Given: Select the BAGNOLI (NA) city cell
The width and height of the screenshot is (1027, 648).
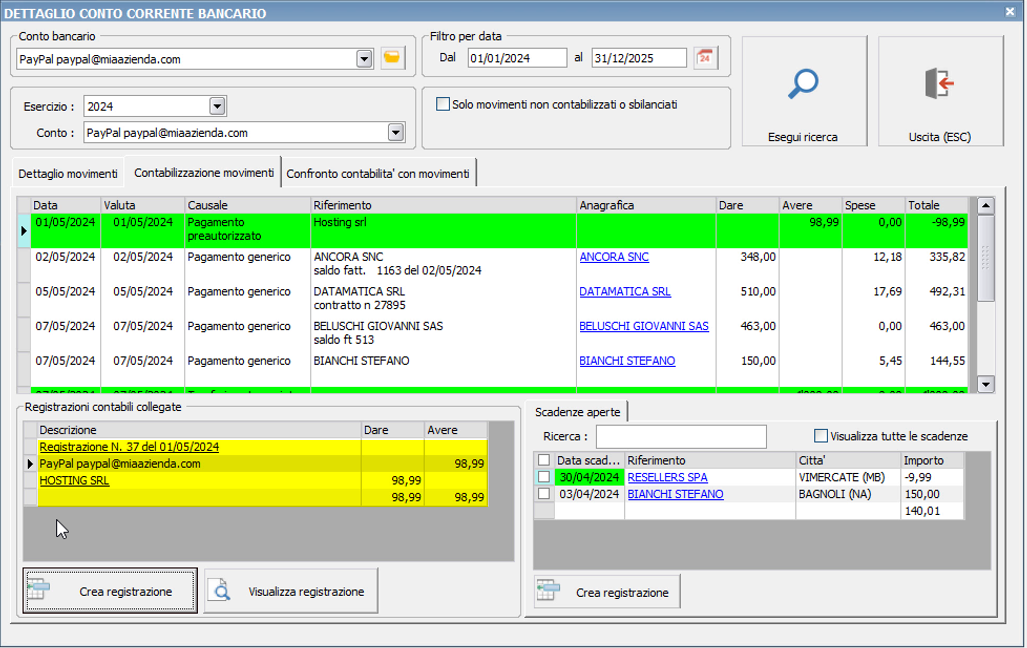Looking at the screenshot, I should point(848,494).
